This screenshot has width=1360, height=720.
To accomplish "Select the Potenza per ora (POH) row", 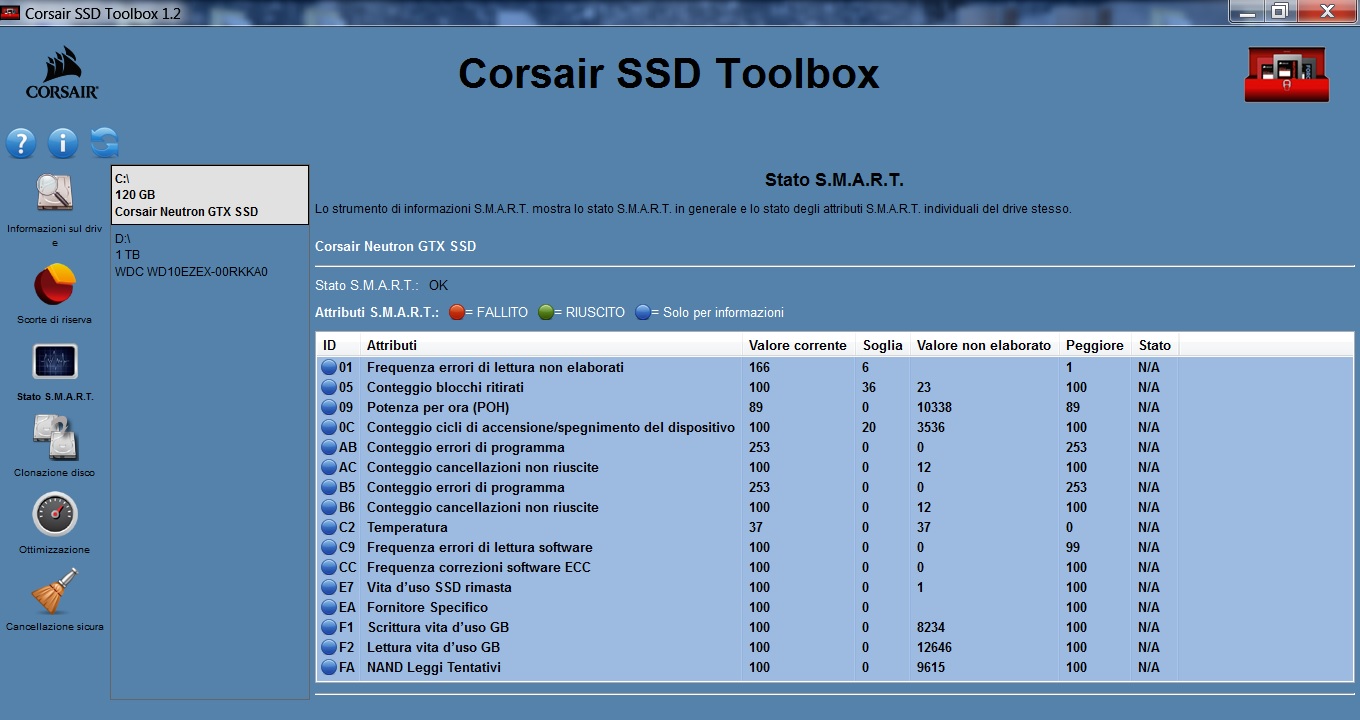I will coord(835,407).
